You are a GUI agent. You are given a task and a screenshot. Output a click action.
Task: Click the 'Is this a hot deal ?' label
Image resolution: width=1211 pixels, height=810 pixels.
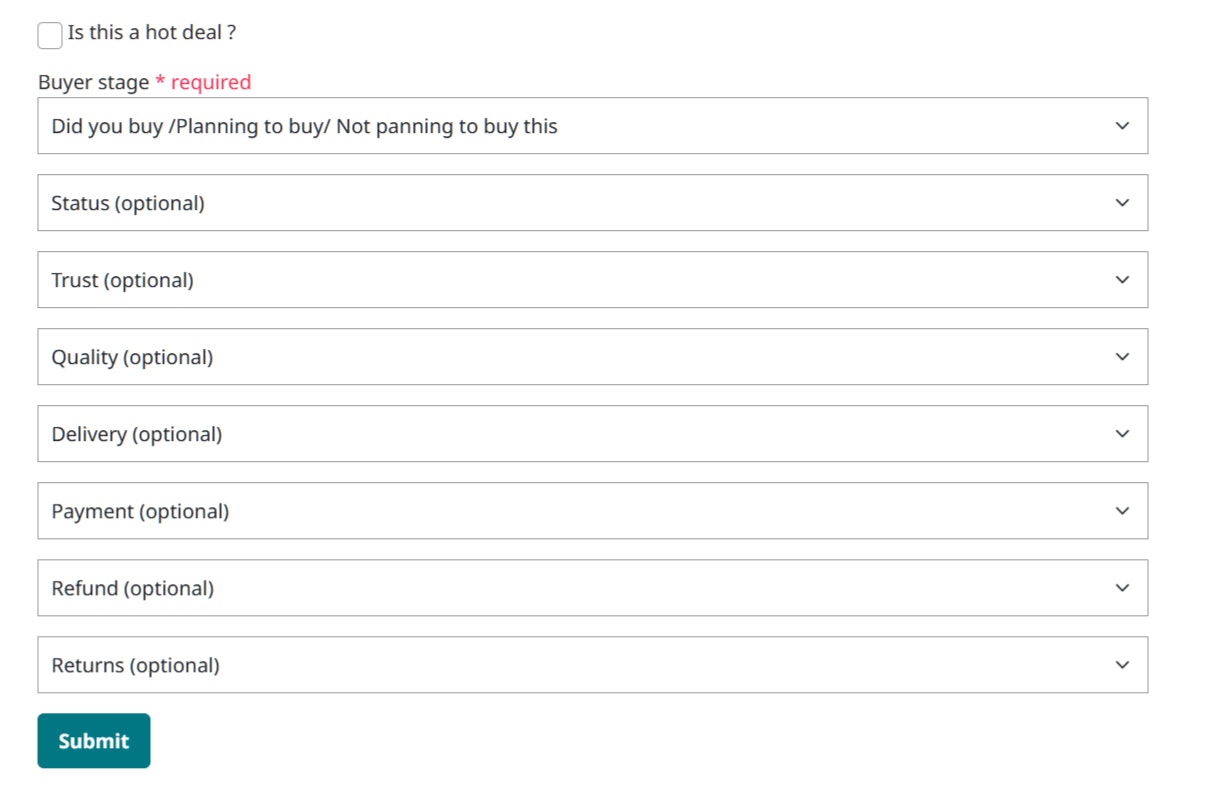click(152, 33)
